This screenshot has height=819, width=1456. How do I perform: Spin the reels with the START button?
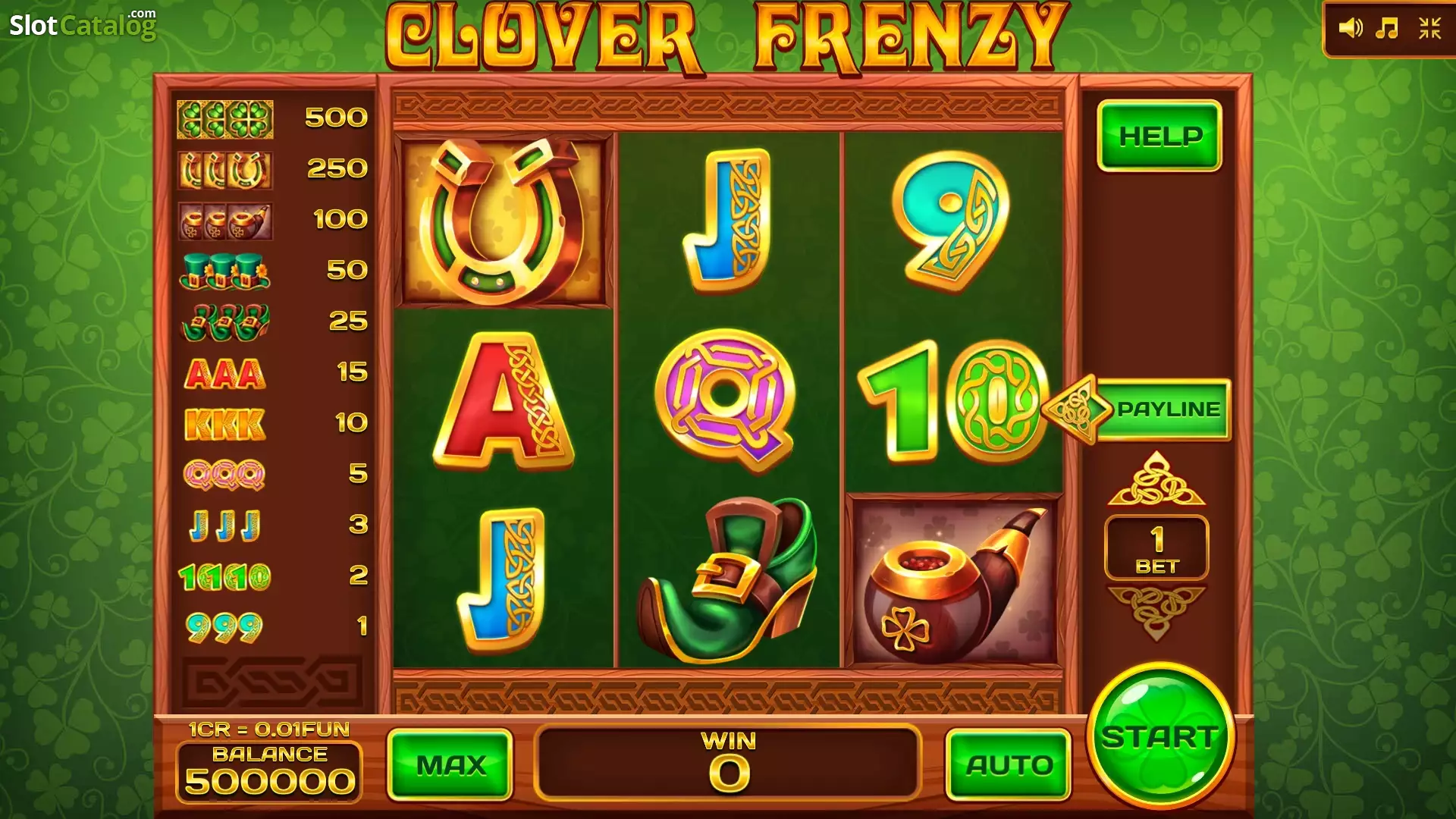[1160, 736]
